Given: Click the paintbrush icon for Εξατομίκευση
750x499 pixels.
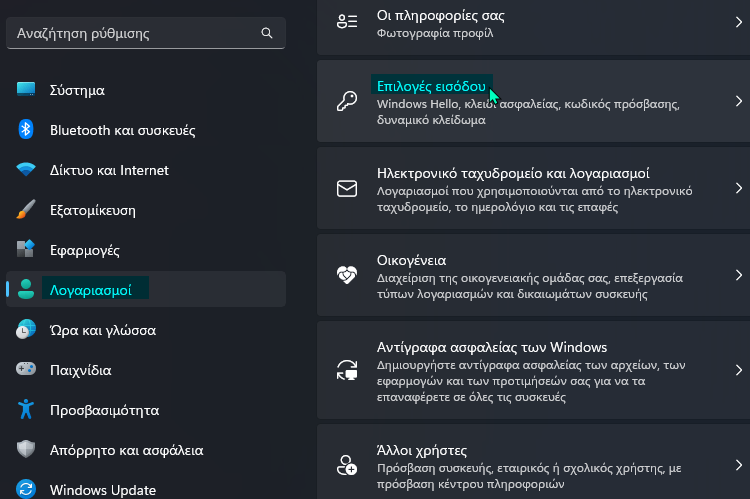Looking at the screenshot, I should (26, 210).
